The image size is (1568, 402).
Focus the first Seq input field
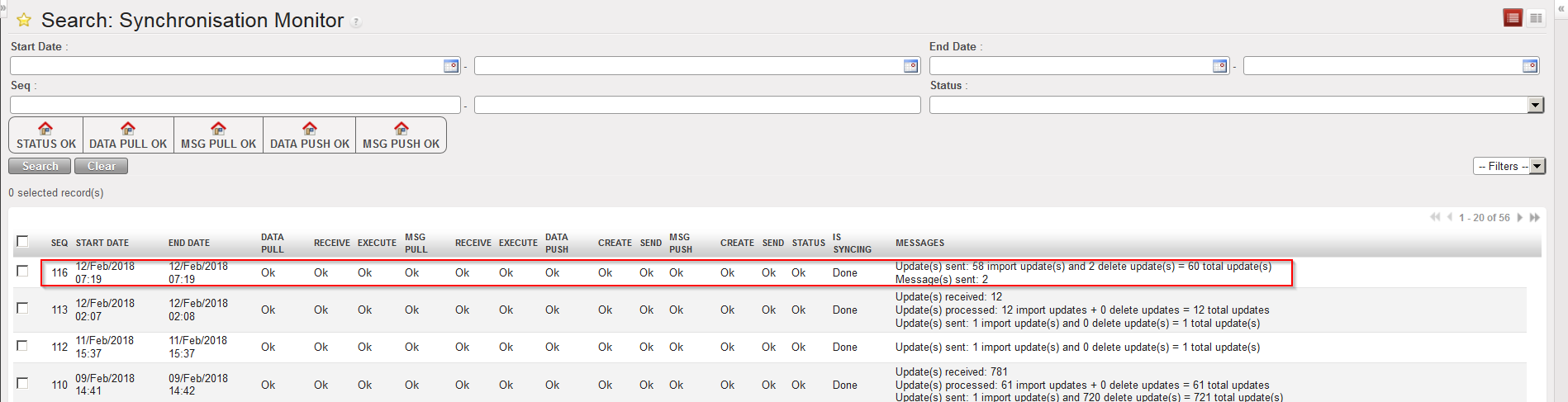click(x=235, y=105)
